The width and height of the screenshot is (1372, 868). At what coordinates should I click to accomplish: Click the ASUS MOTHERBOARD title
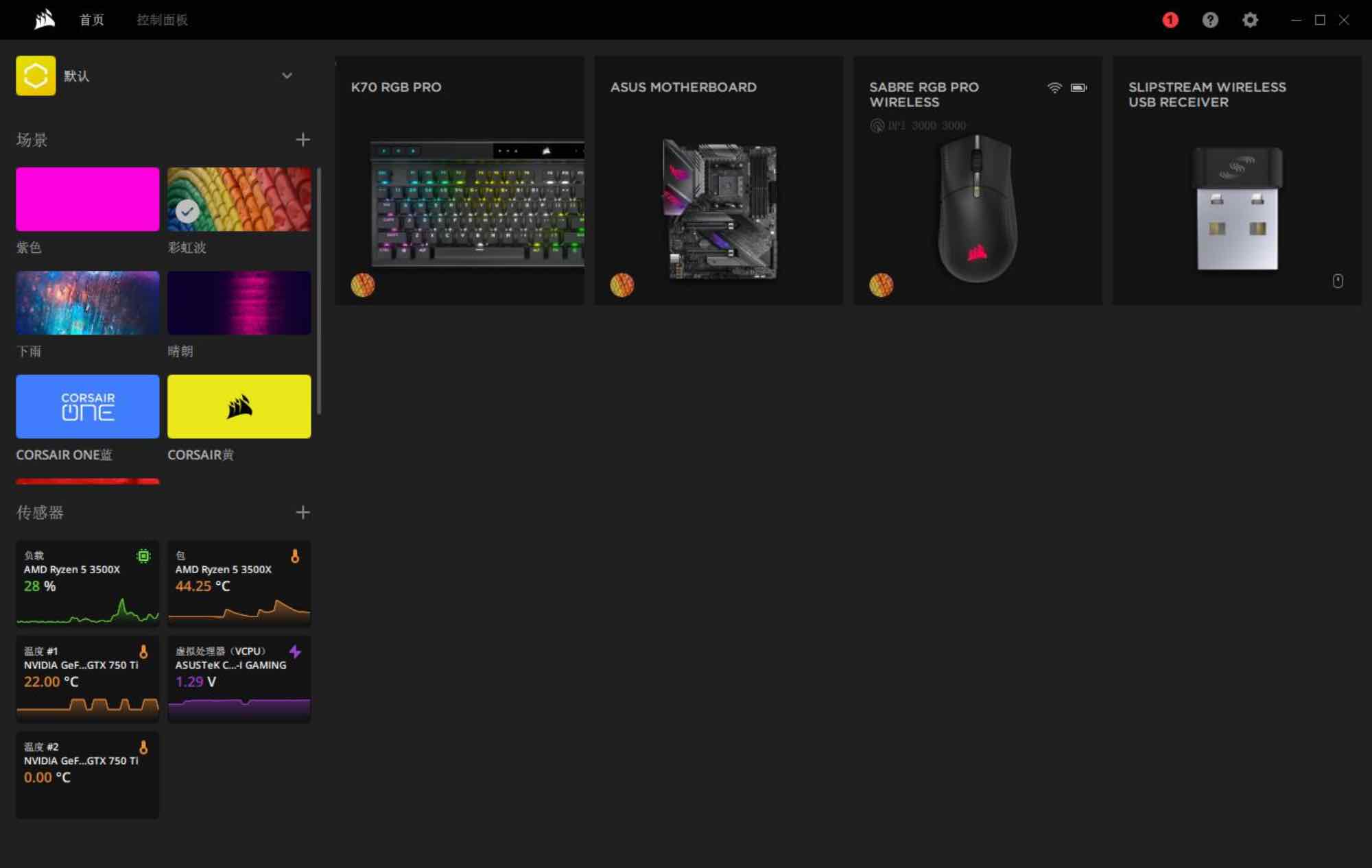[x=683, y=87]
